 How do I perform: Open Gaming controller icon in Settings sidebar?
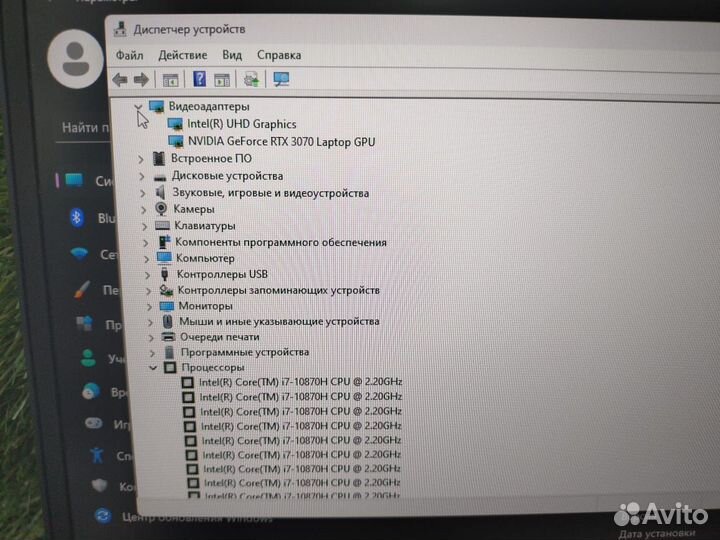(x=94, y=423)
